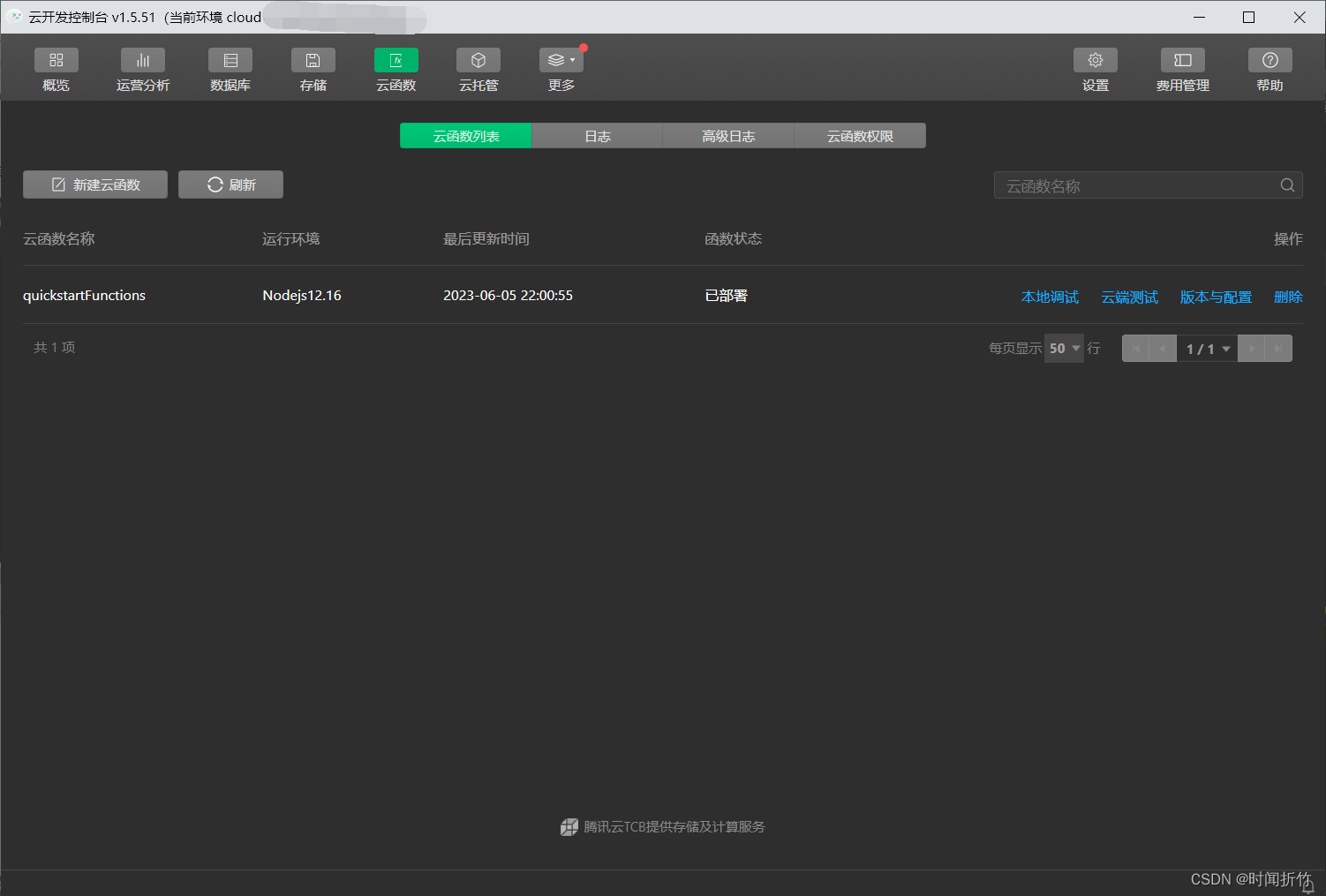The image size is (1326, 896).
Task: Click the 操作 column header
Action: click(x=1288, y=239)
